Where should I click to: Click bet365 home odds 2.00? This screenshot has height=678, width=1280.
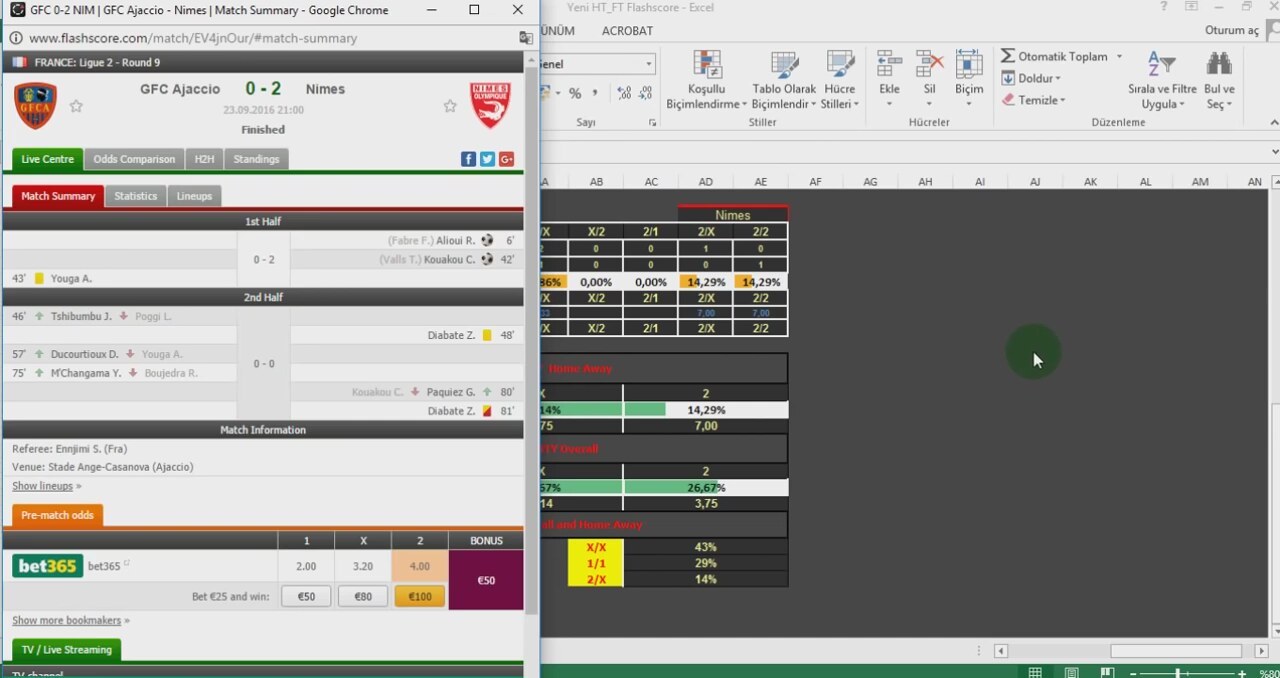point(306,566)
